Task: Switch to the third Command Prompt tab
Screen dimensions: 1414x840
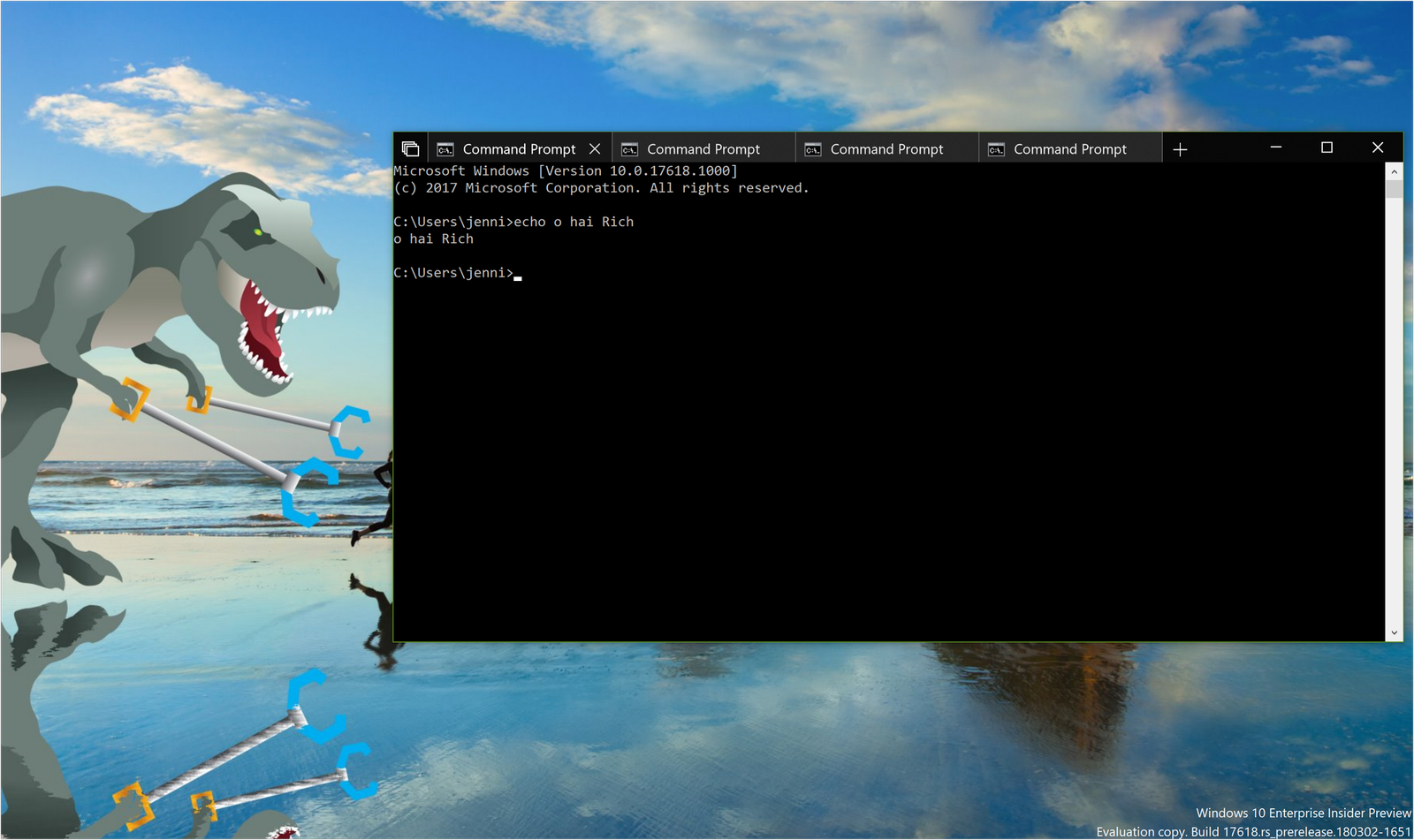Action: click(886, 149)
